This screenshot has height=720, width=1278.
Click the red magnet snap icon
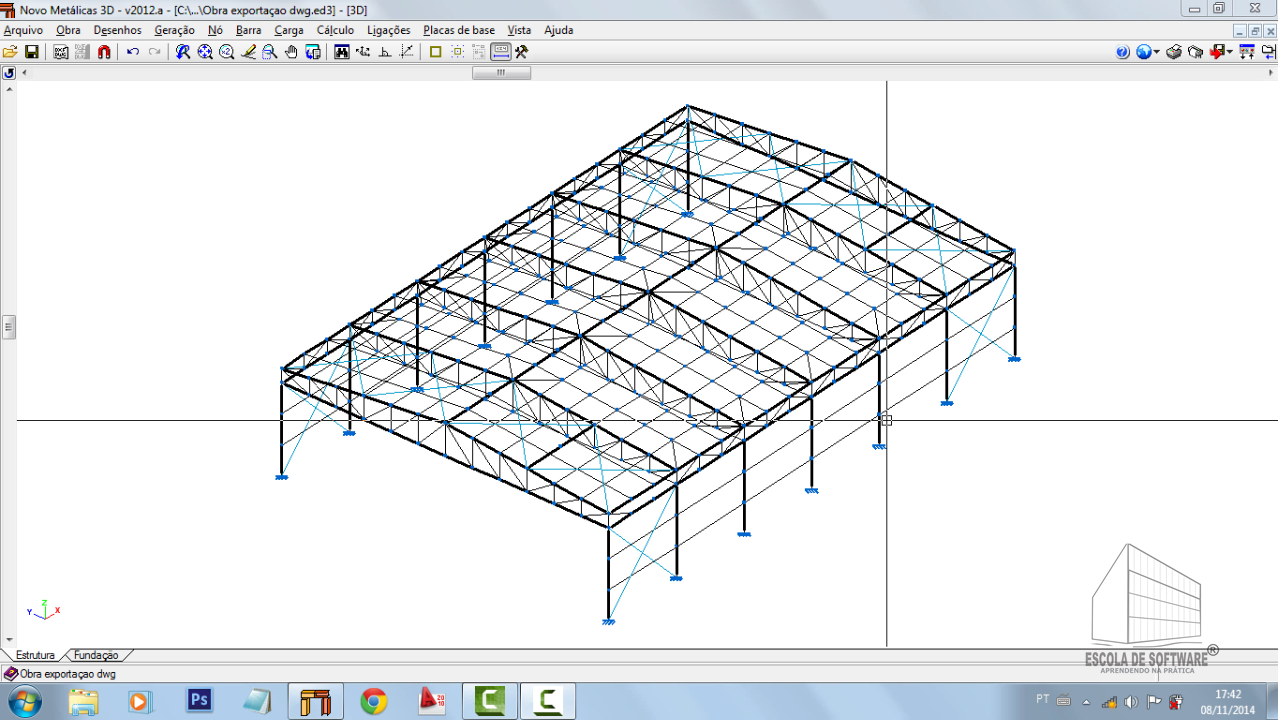tap(104, 52)
